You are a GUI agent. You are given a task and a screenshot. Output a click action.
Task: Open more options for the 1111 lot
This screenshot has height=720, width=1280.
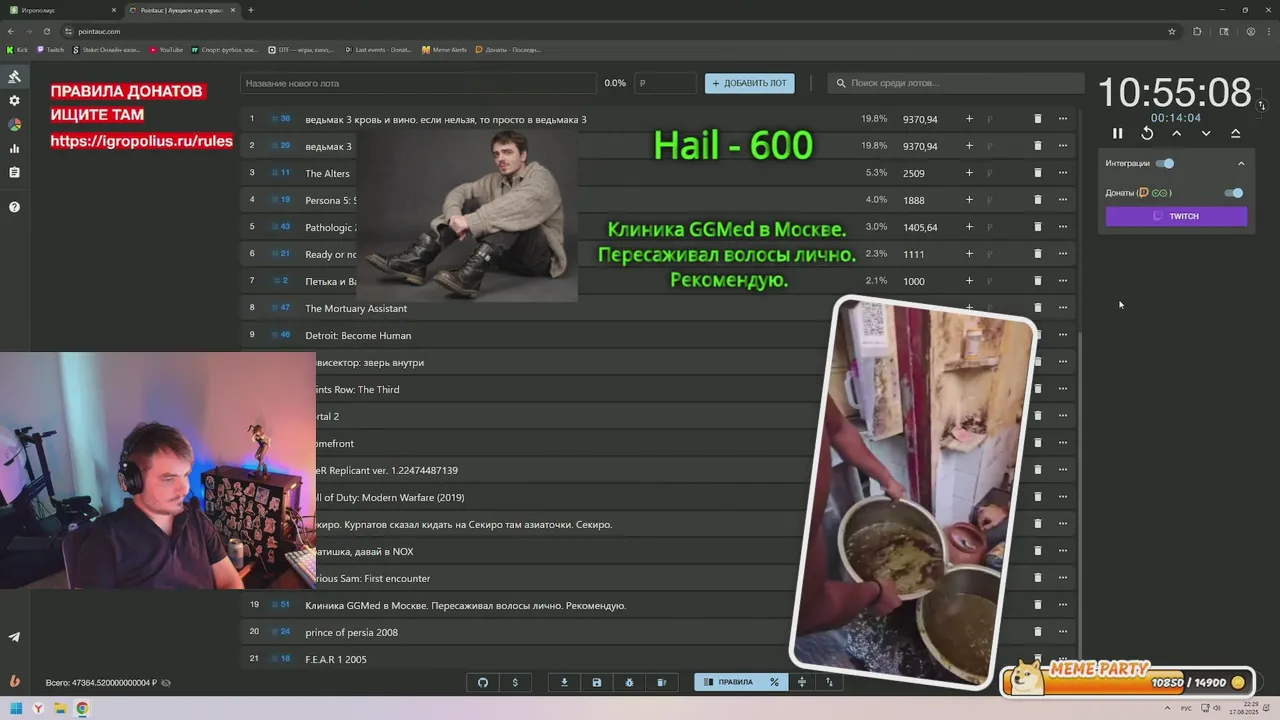click(1063, 254)
